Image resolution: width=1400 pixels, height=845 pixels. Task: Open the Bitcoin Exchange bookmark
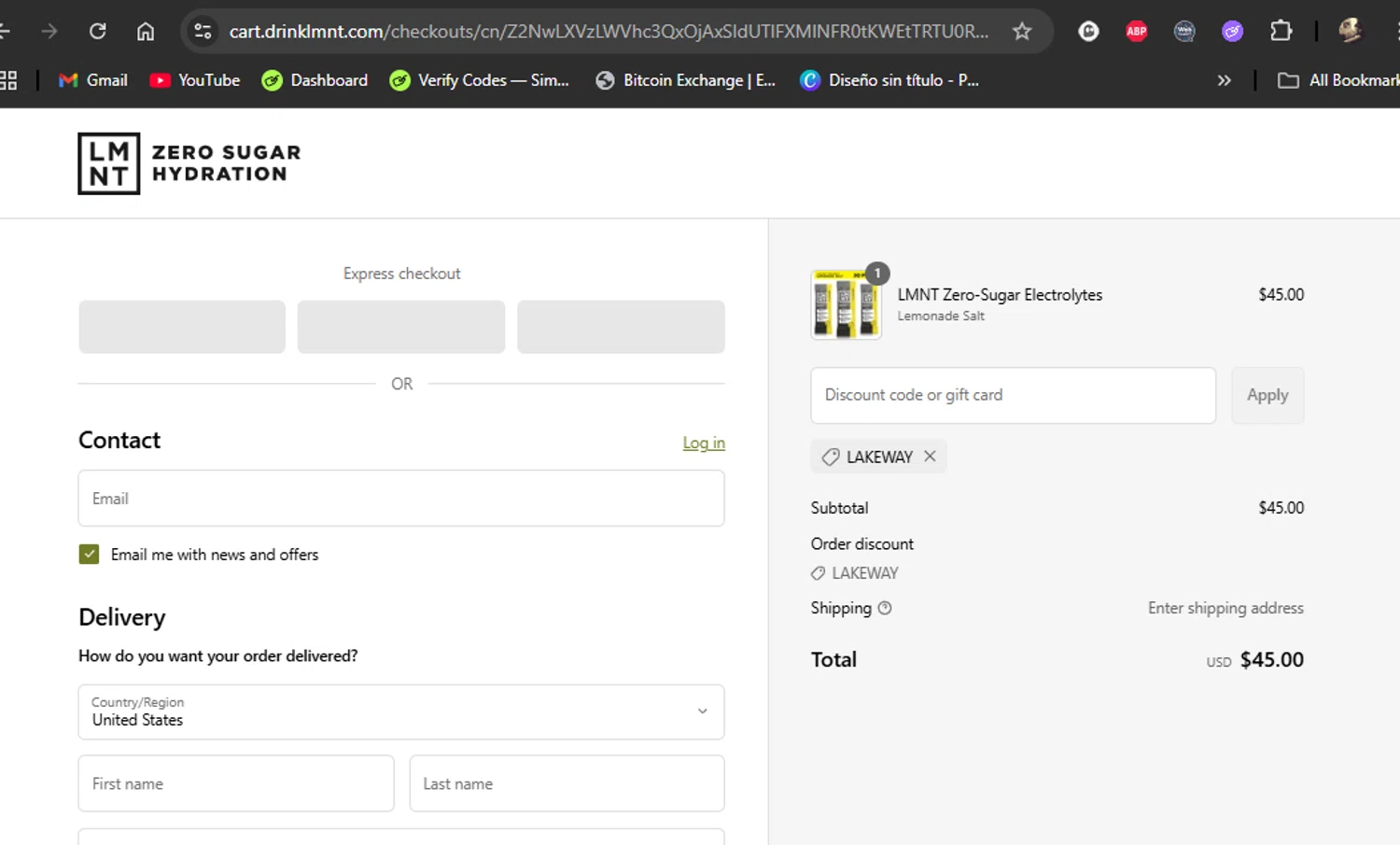tap(686, 80)
